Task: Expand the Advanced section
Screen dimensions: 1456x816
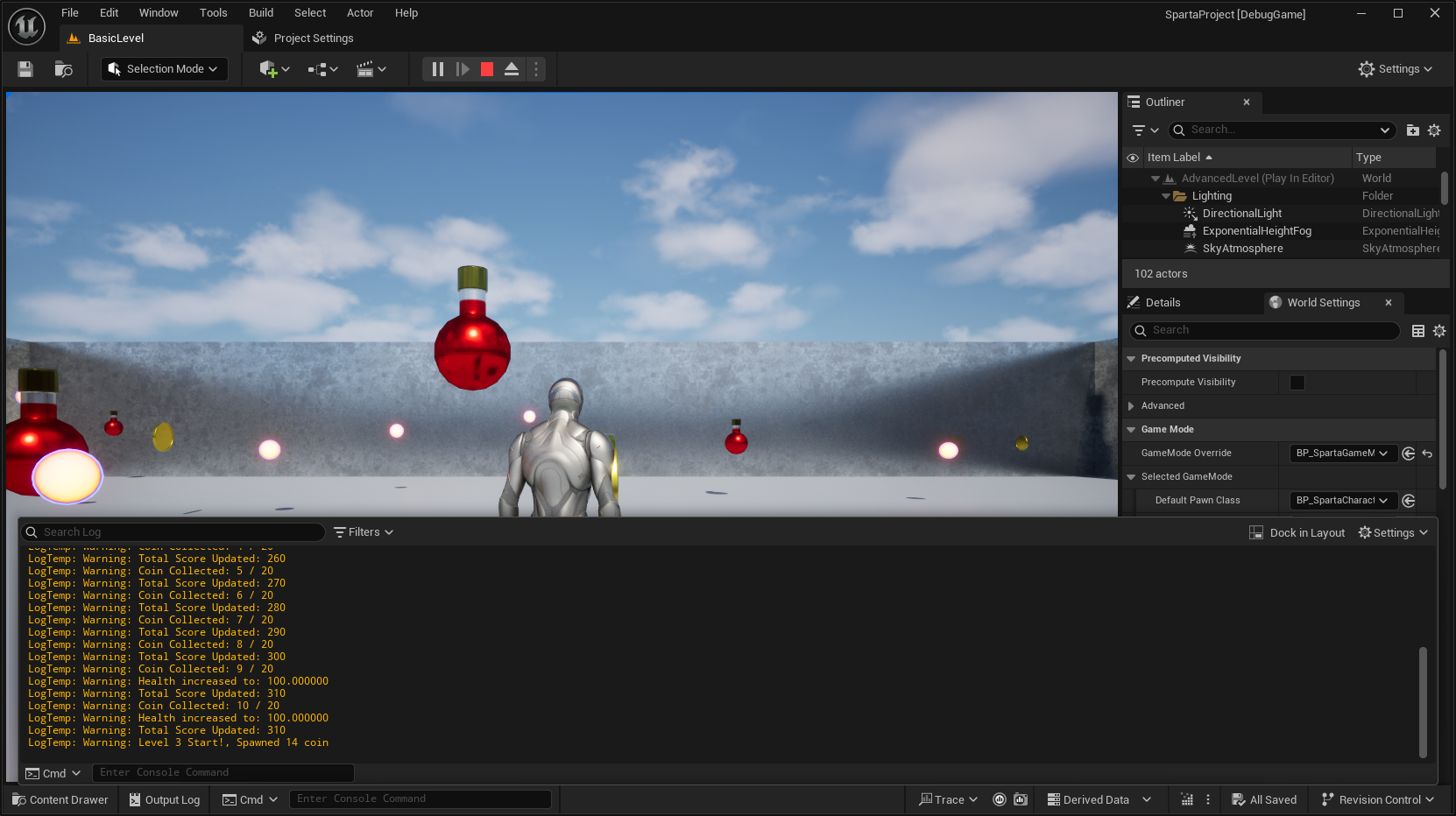Action: coord(1131,406)
